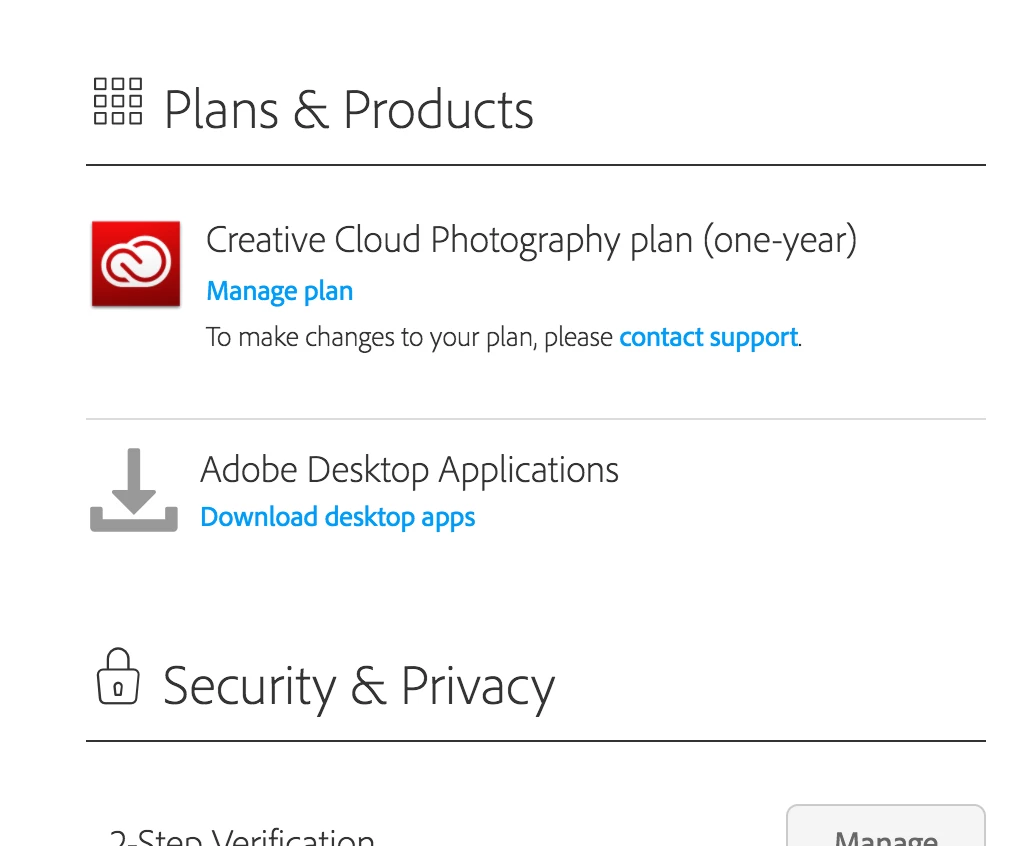Viewport: 1024px width, 846px height.
Task: Click the Security & Privacy heading text
Action: [x=358, y=686]
